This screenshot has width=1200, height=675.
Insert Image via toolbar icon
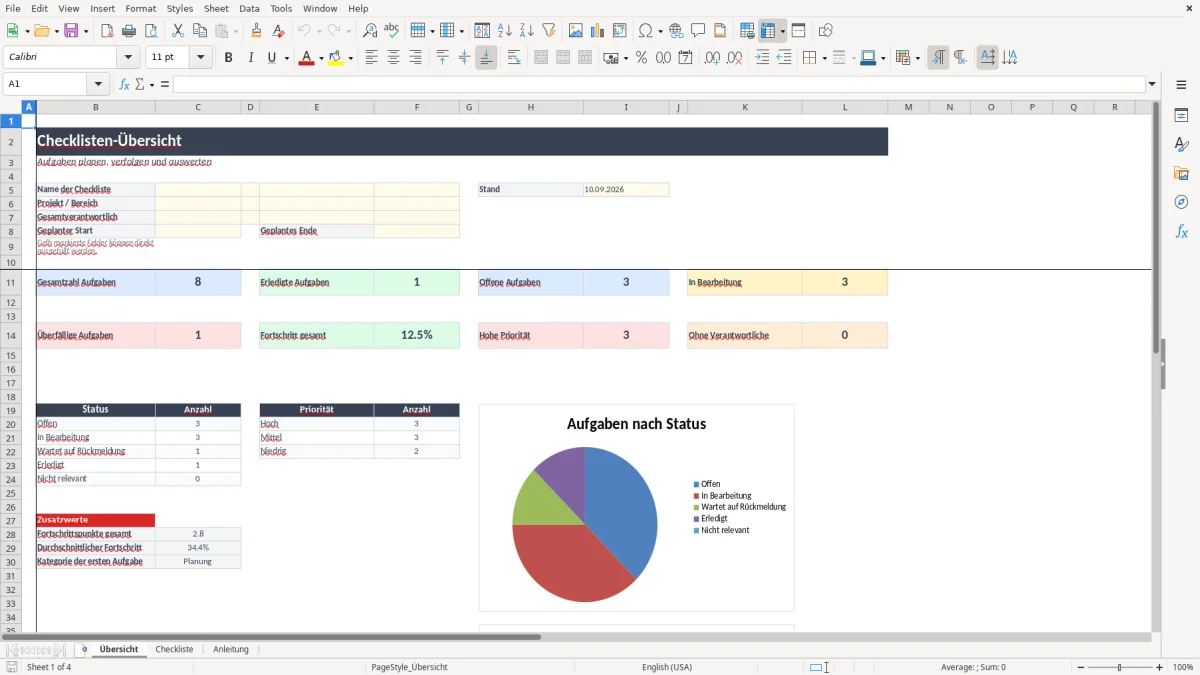click(x=576, y=31)
